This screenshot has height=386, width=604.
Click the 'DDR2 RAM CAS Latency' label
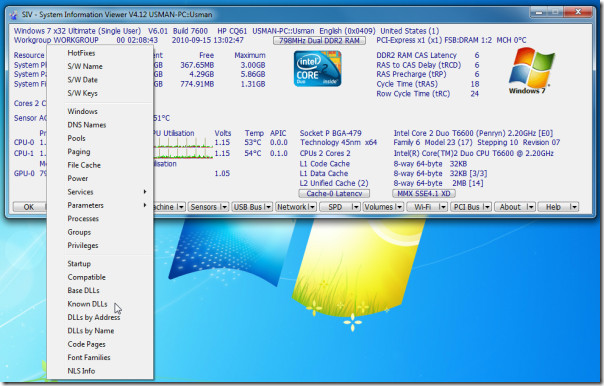pyautogui.click(x=416, y=55)
